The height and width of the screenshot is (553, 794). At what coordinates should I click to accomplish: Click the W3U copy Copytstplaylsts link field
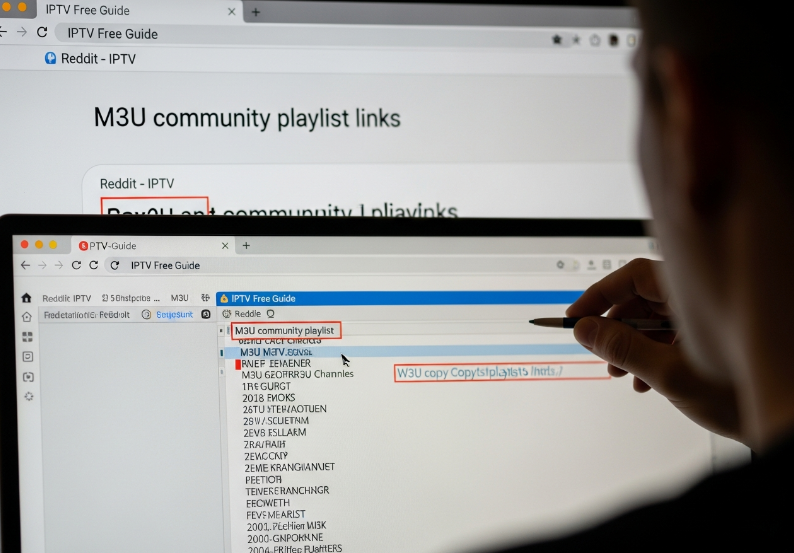[502, 372]
